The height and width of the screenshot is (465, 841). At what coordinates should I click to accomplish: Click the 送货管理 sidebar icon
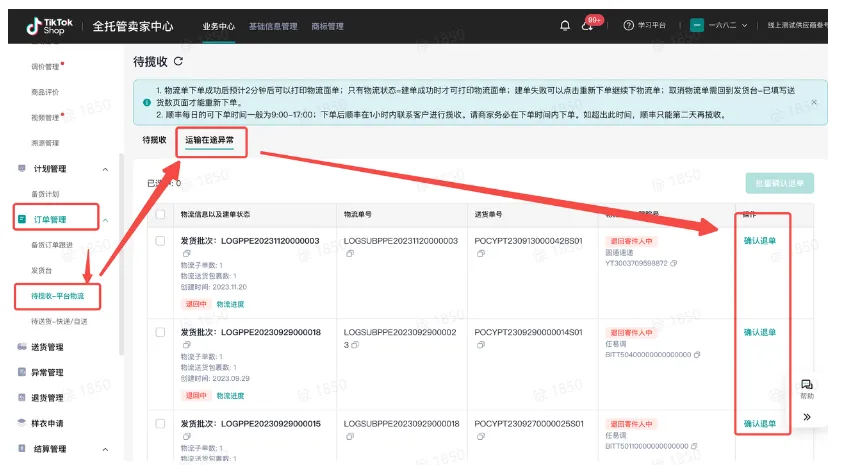(22, 346)
